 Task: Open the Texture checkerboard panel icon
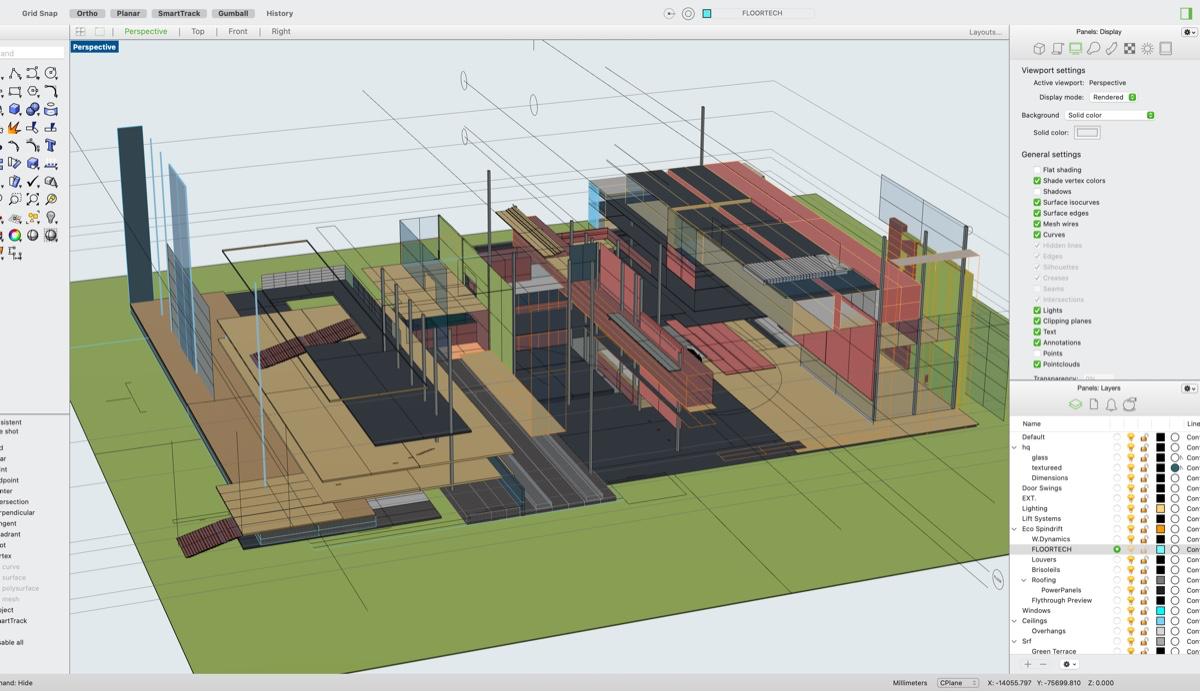[x=1129, y=48]
